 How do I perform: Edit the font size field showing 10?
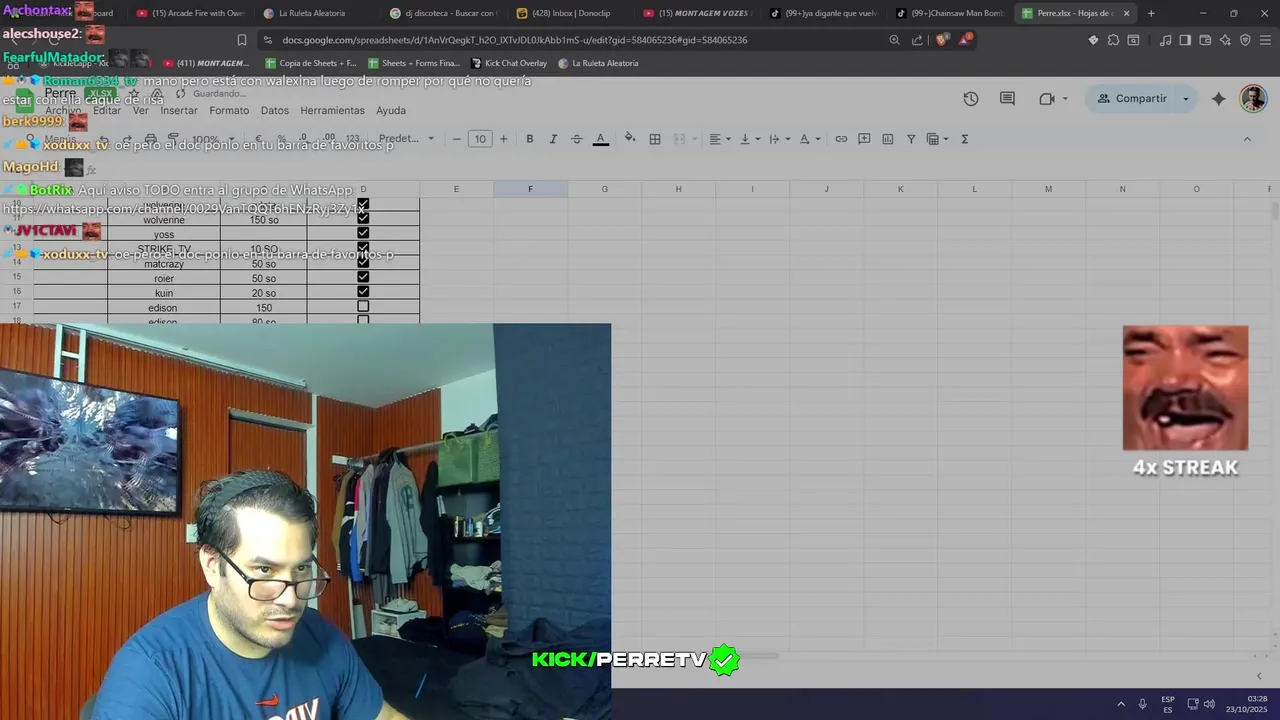click(x=480, y=139)
